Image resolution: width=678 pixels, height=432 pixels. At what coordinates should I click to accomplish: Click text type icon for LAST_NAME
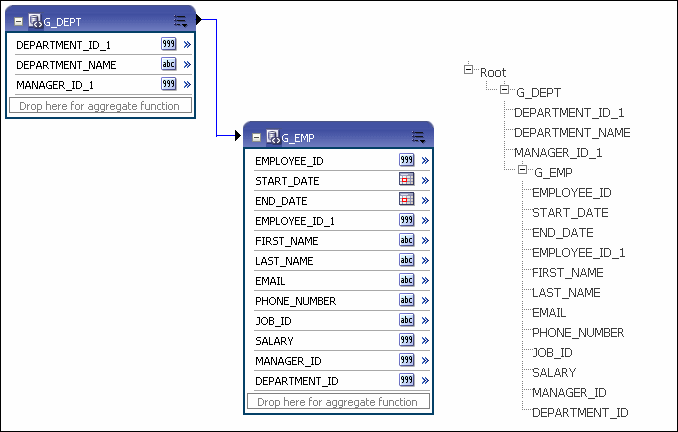click(x=406, y=260)
